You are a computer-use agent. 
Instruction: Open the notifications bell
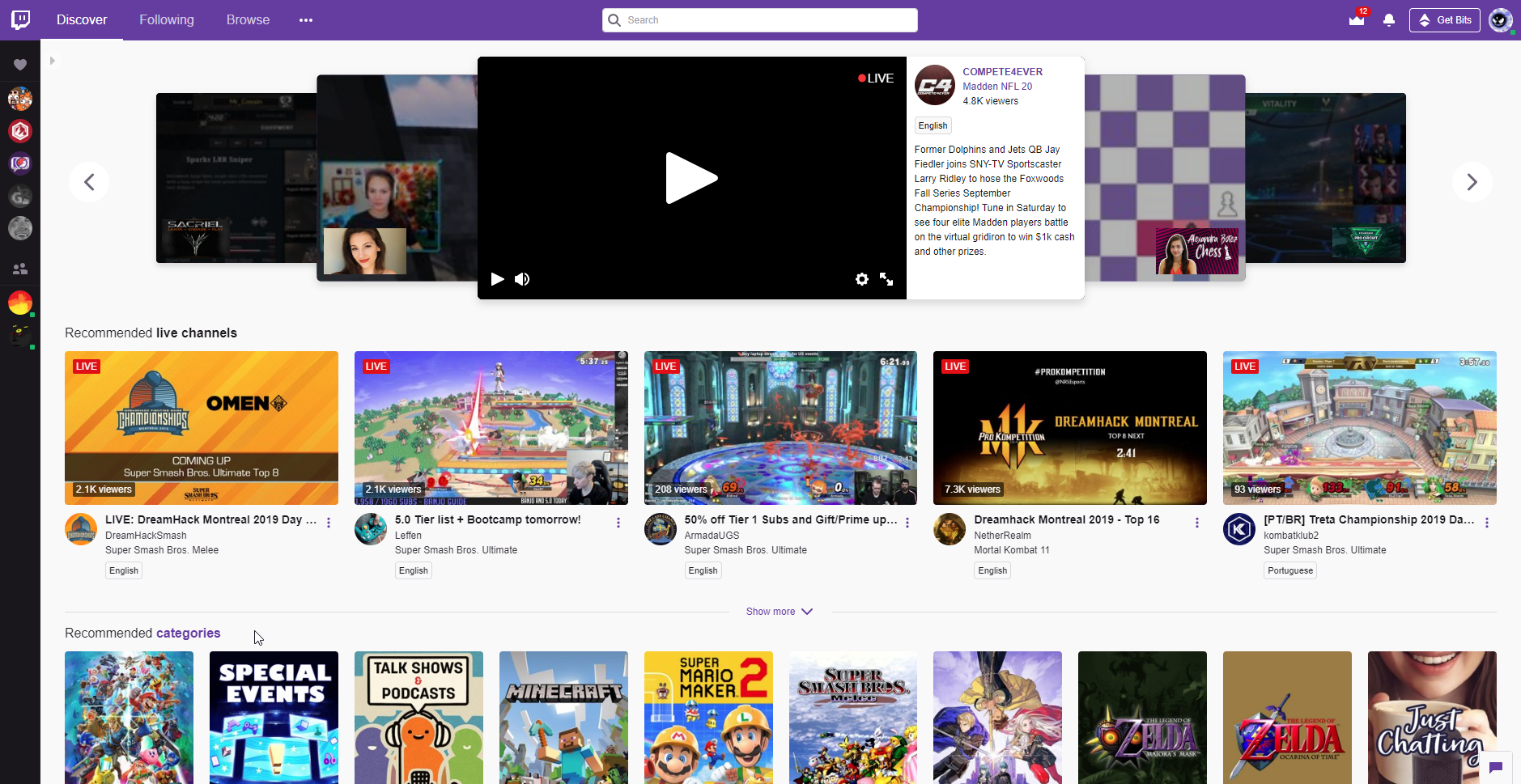coord(1389,20)
